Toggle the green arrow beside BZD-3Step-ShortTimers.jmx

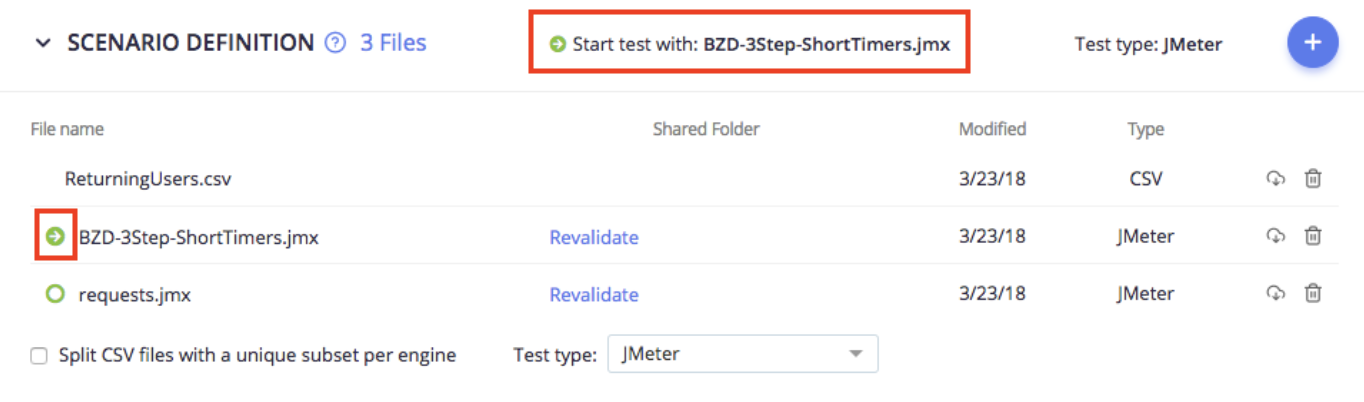pyautogui.click(x=56, y=236)
